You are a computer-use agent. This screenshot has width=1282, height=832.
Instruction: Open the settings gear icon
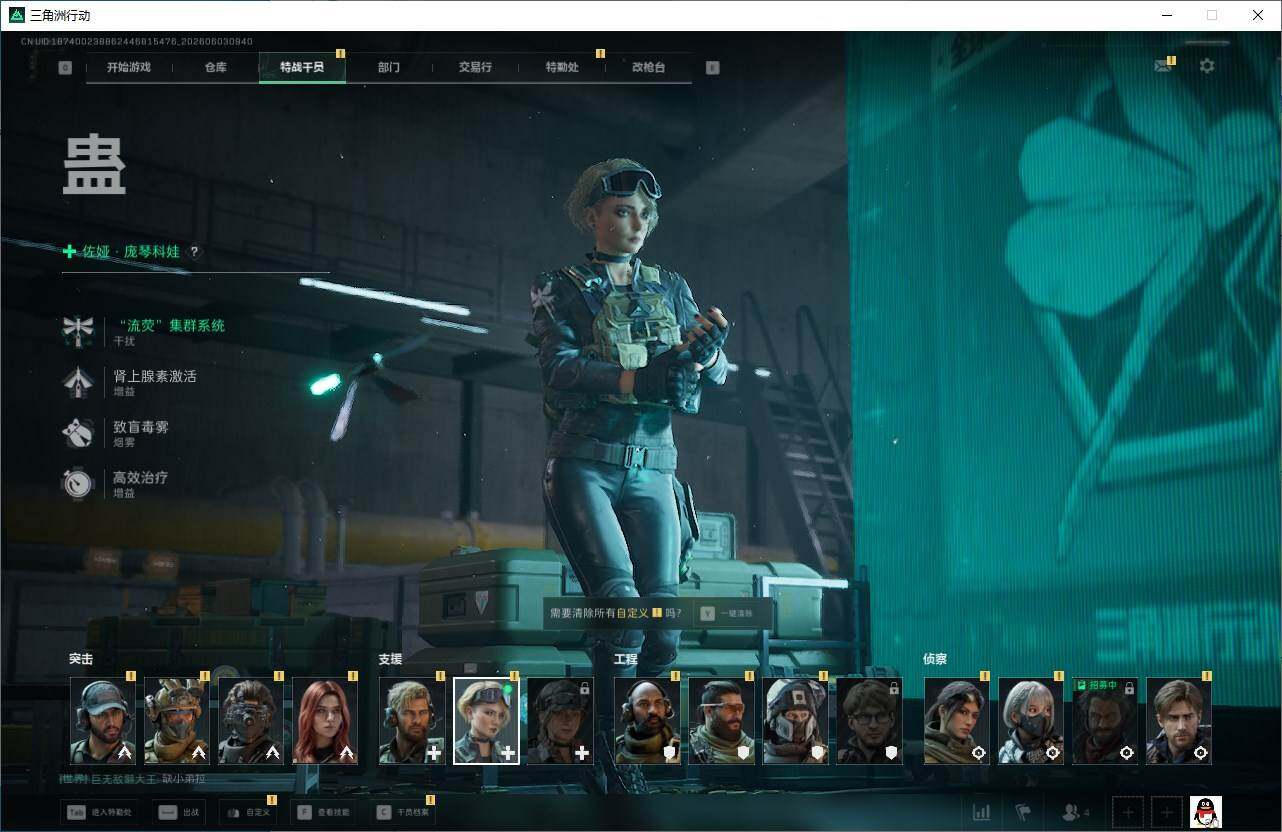pyautogui.click(x=1207, y=66)
